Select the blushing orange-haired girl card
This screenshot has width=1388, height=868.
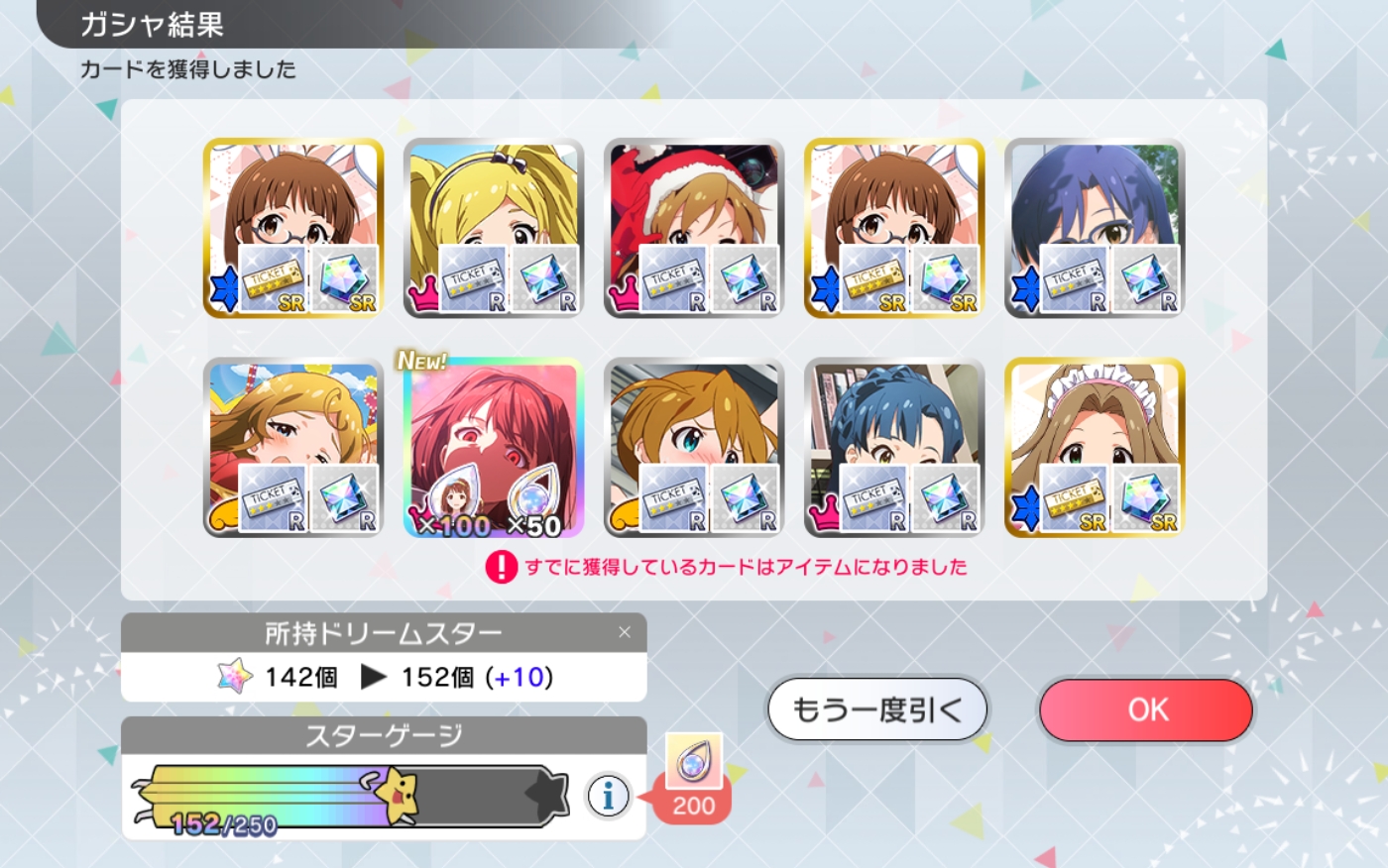point(694,448)
